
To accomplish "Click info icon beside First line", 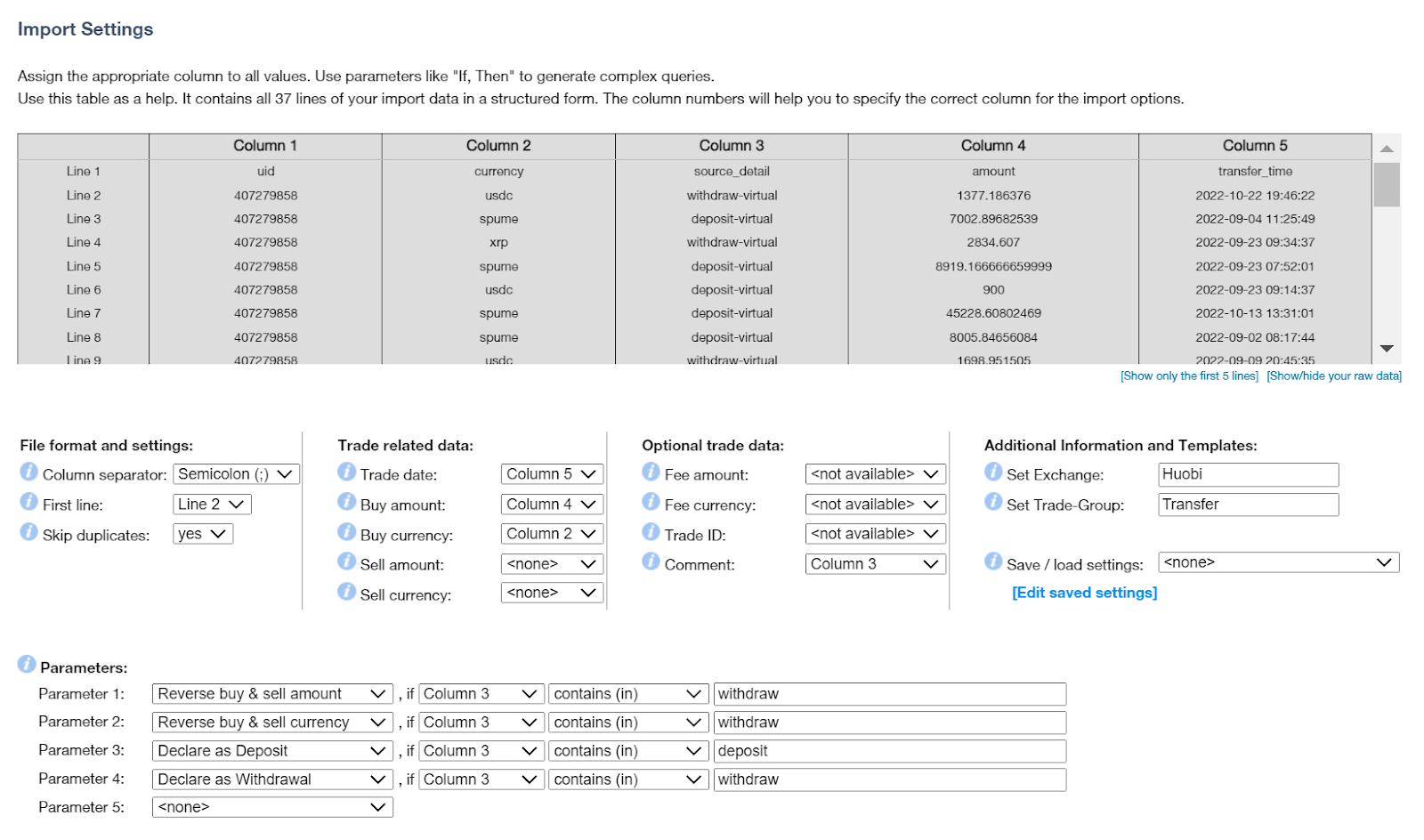I will click(28, 502).
